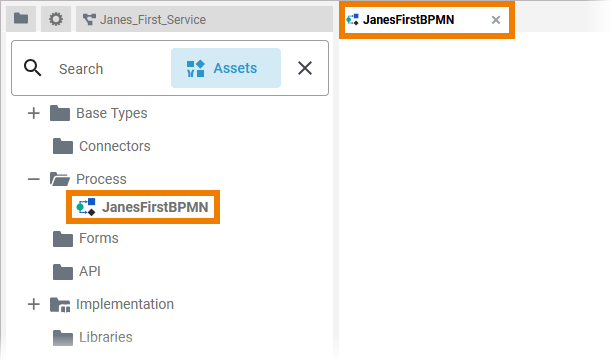
Task: Click the Implementation folder icon
Action: tap(60, 305)
